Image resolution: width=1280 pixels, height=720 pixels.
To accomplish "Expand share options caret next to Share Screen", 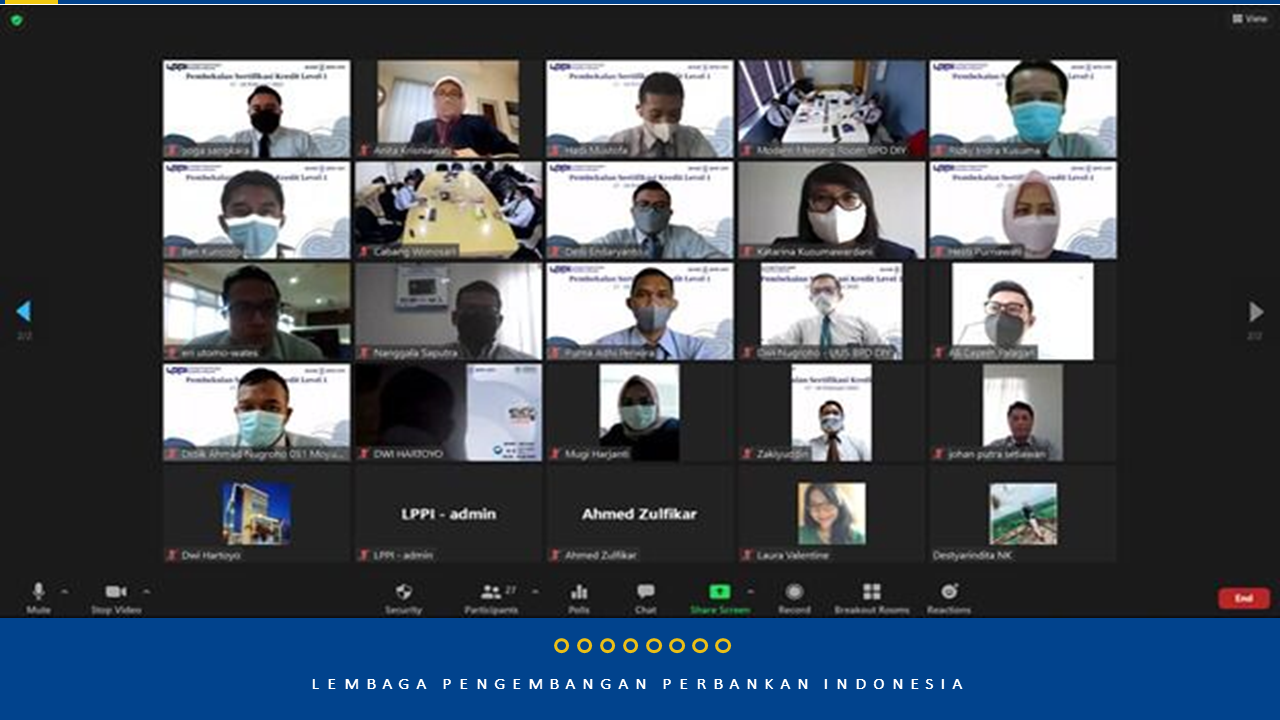I will 750,591.
